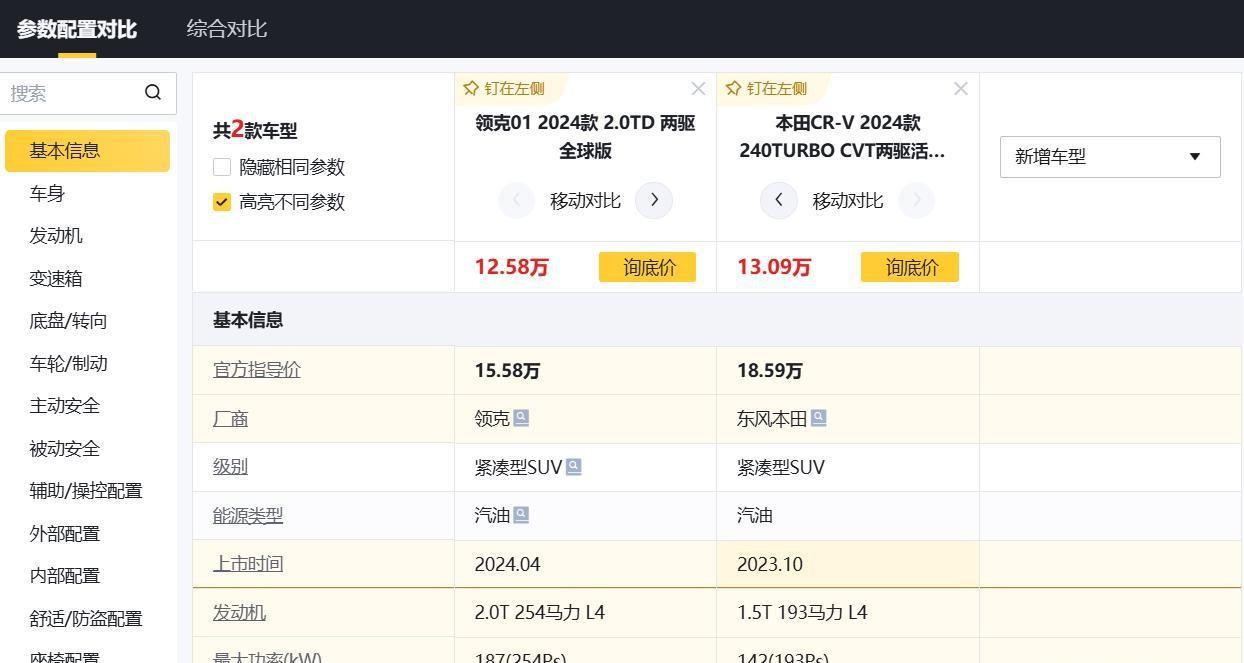
Task: Open info icon next to 领克 manufacturer
Action: (521, 418)
